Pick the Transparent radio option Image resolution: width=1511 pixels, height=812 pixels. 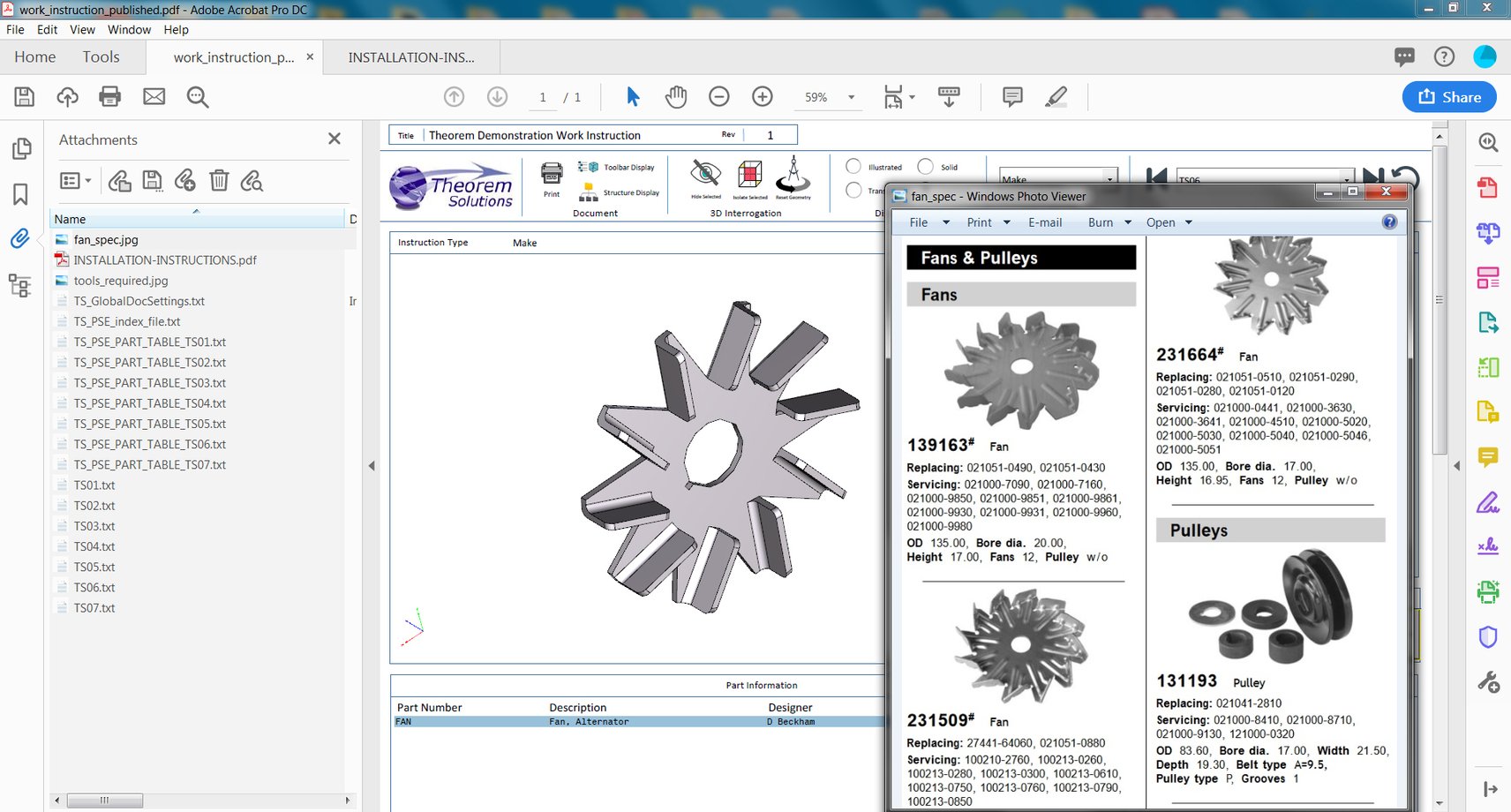[853, 191]
